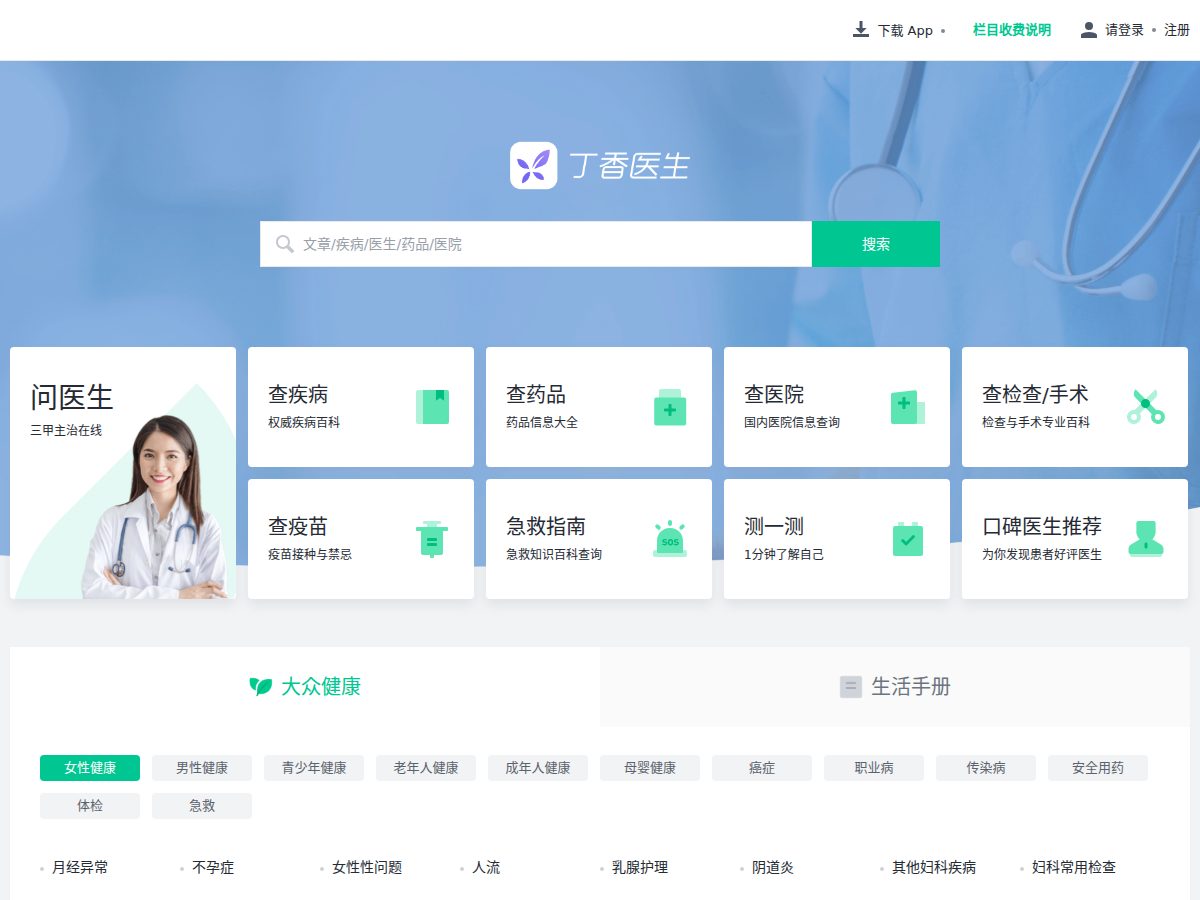1200x900 pixels.
Task: Click the doctor avatar icon on 口碑医生推荐 card
Action: click(x=1146, y=539)
